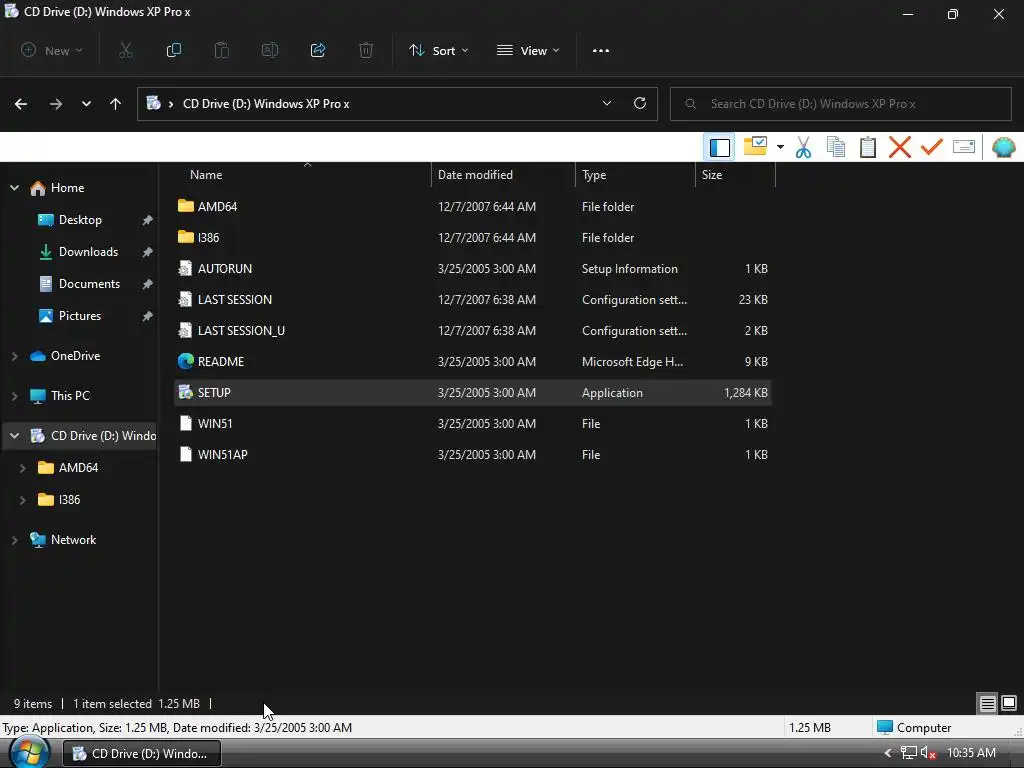Screen dimensions: 1024x768
Task: Expand the I386 node in sidebar
Action: point(23,500)
